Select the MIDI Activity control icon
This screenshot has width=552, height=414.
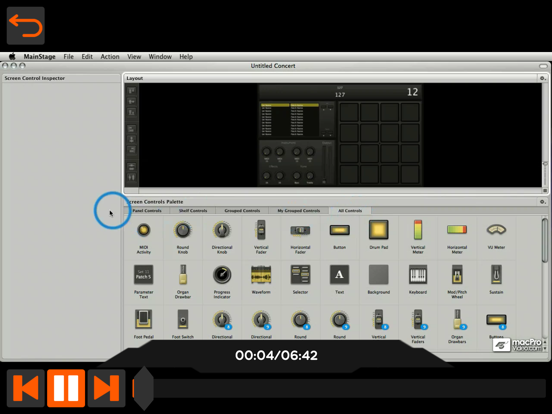click(144, 230)
